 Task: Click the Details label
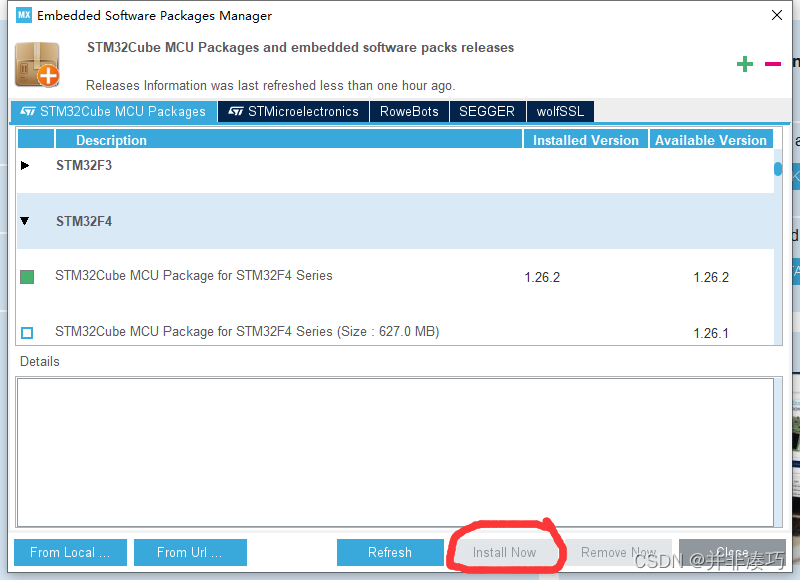click(40, 361)
